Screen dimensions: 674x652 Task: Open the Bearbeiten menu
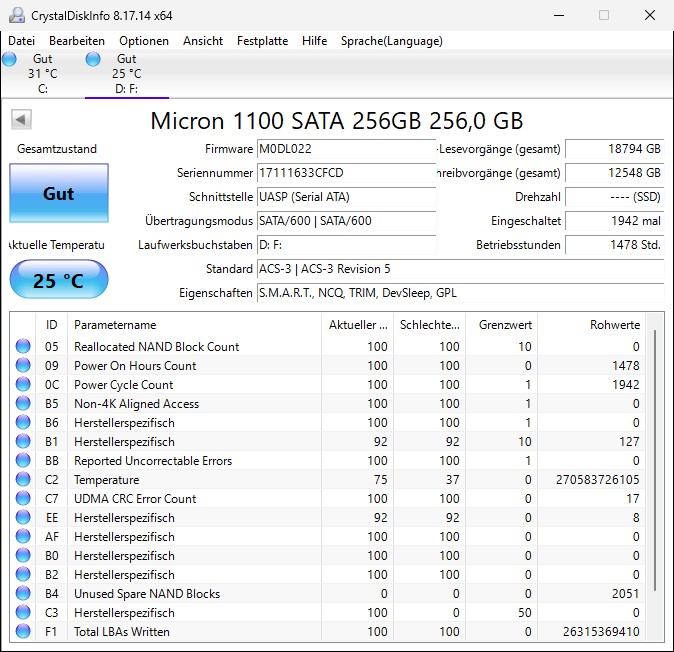(x=77, y=41)
